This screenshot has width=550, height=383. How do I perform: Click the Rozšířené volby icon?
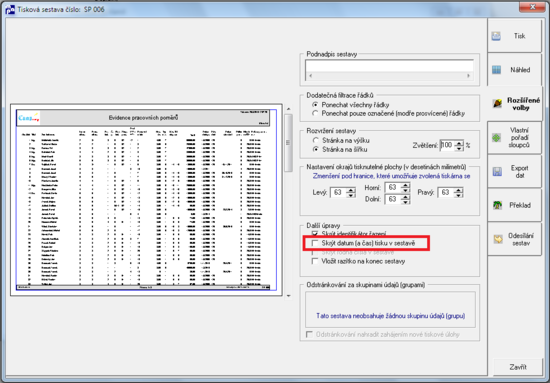click(x=497, y=104)
